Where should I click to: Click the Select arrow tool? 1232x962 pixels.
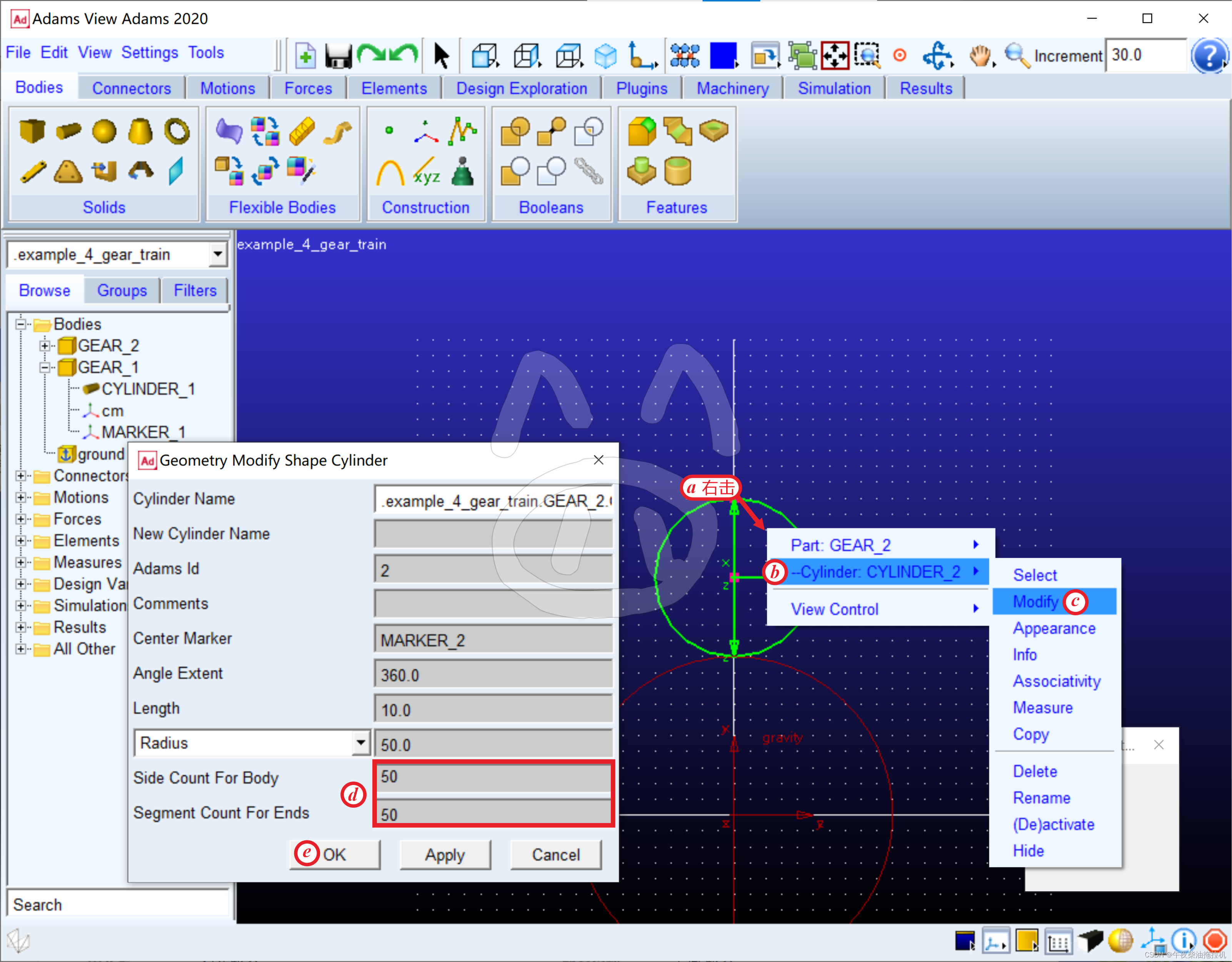441,55
